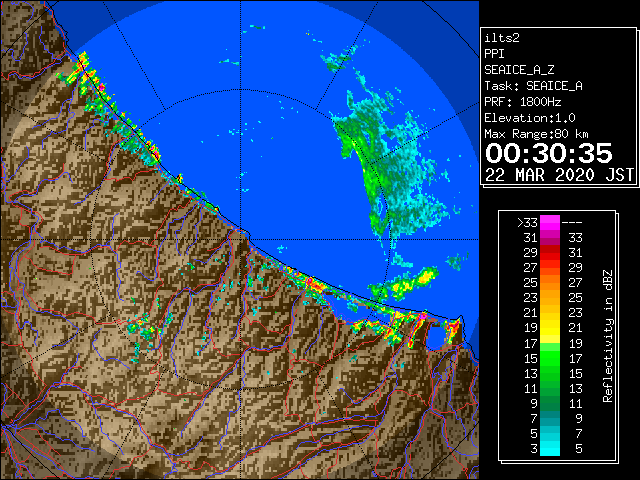Click the 'PRF: 1800Hz' value

pyautogui.click(x=523, y=102)
